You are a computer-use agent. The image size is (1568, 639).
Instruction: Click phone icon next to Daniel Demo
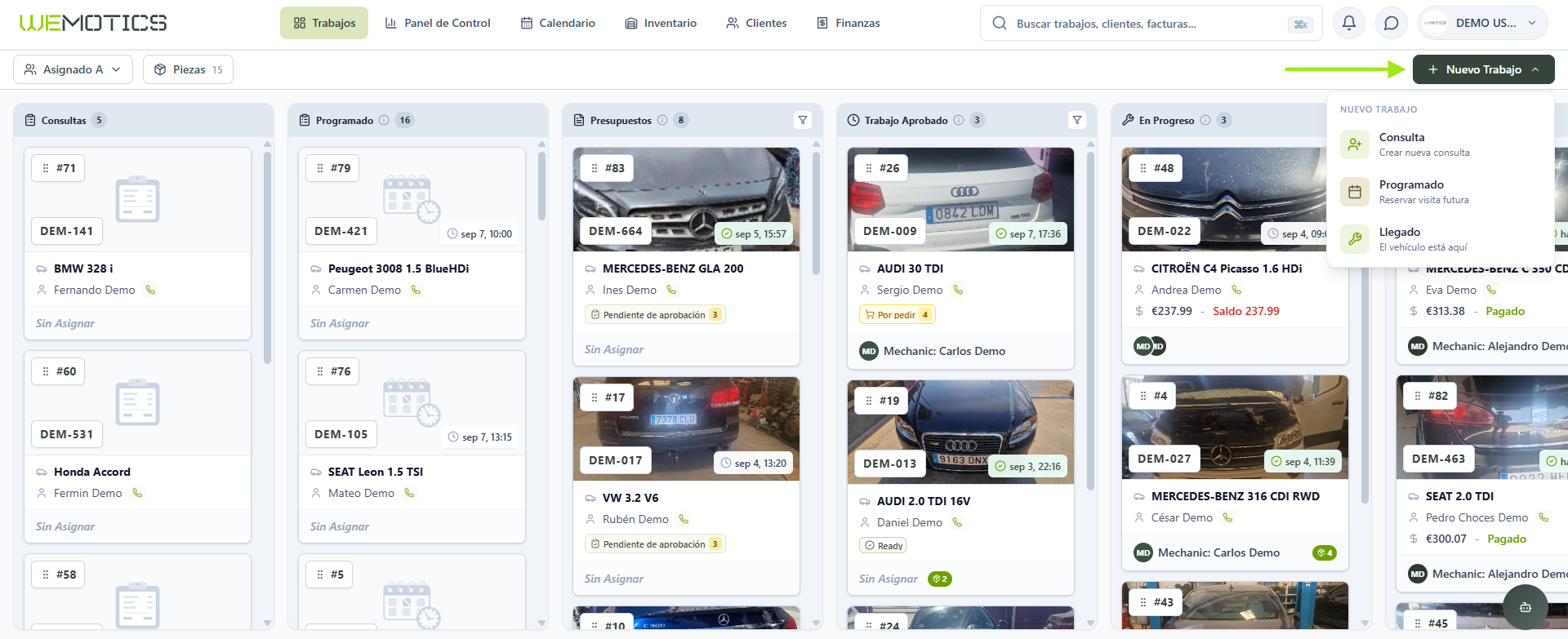click(x=957, y=522)
